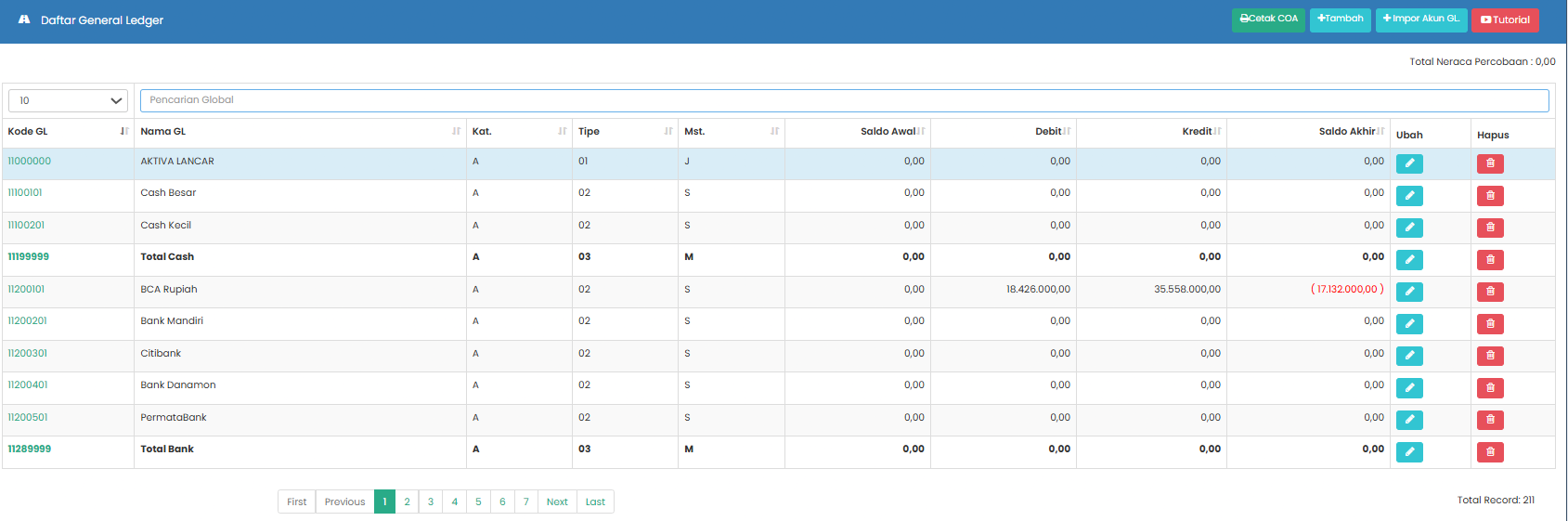Viewport: 1568px width, 521px height.
Task: Sort by Kode GL column
Action: pyautogui.click(x=68, y=132)
